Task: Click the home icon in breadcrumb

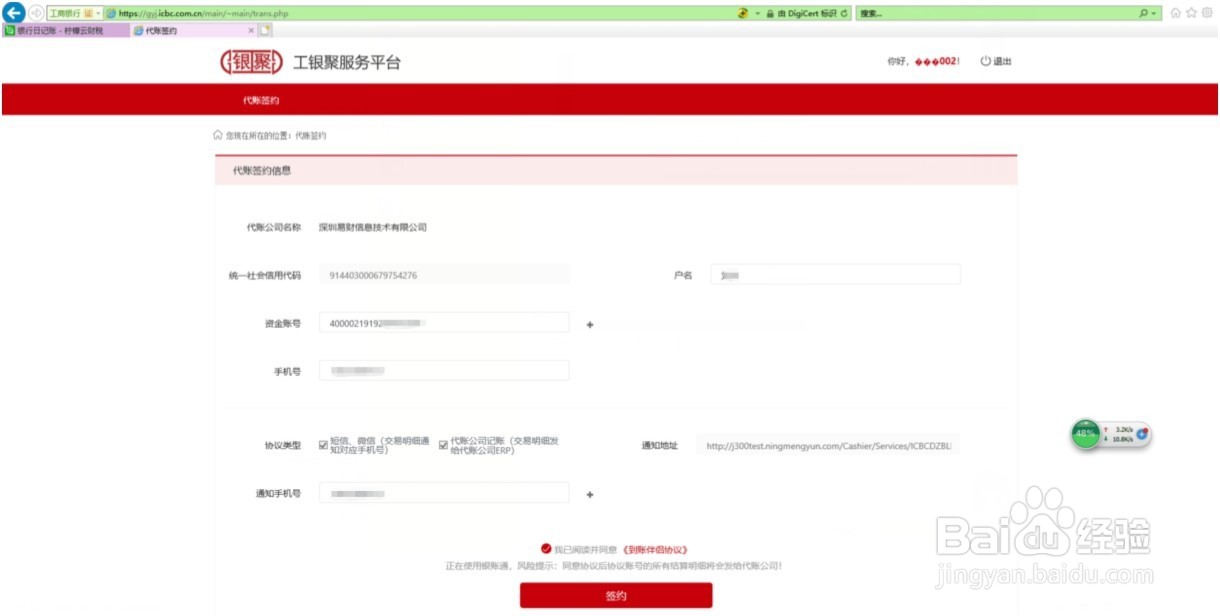Action: [x=218, y=135]
